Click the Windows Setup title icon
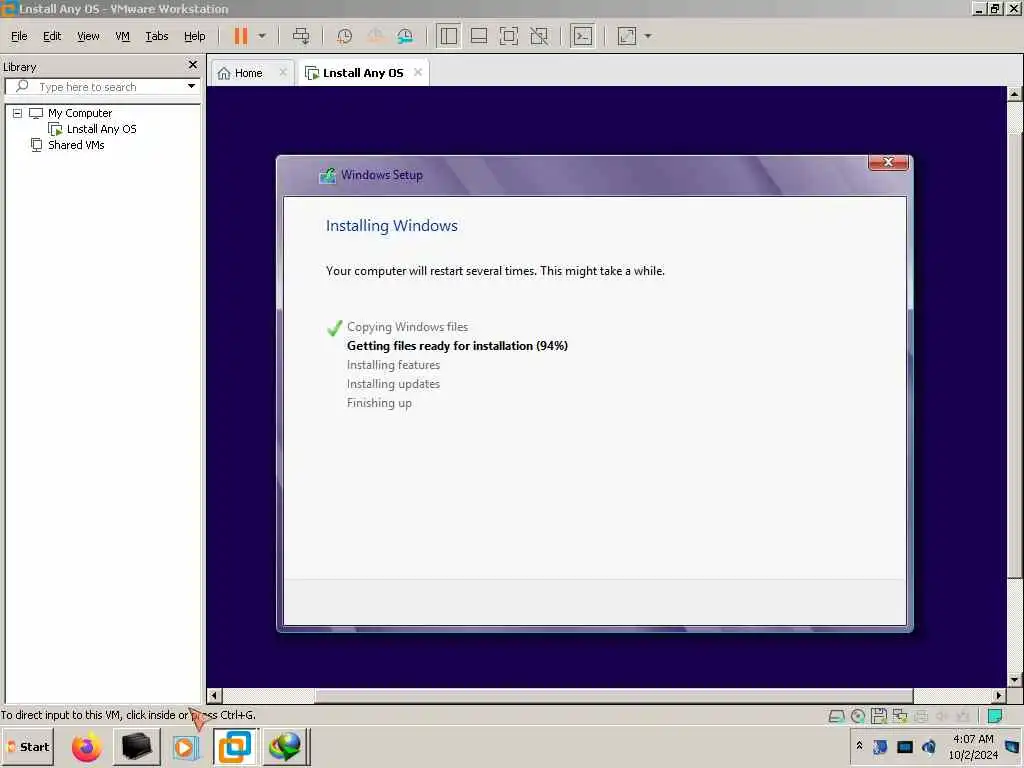This screenshot has height=768, width=1024. (327, 175)
